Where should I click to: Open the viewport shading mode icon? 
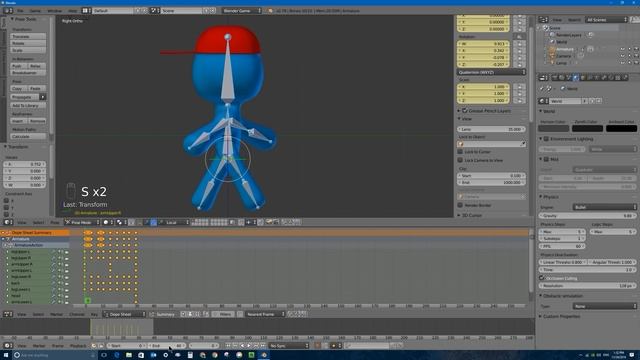pos(108,222)
